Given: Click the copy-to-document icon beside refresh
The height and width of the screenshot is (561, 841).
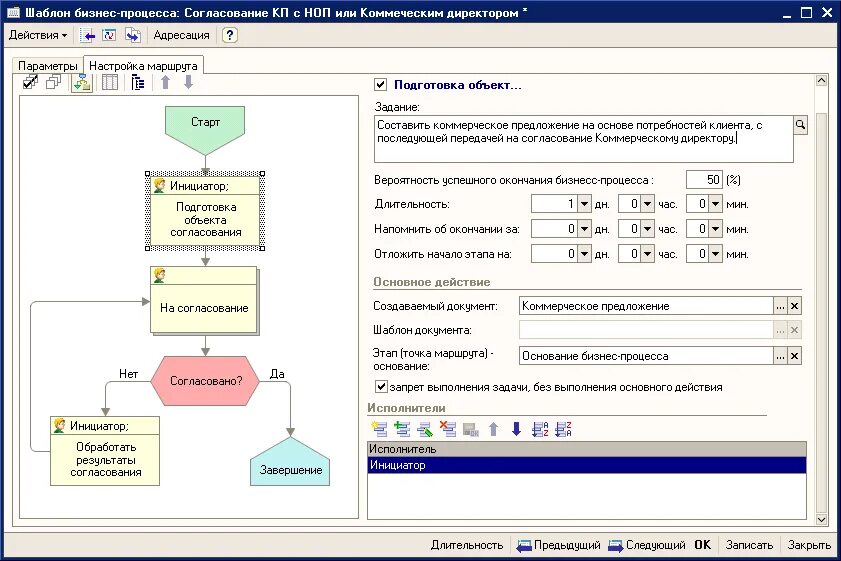Looking at the screenshot, I should click(x=132, y=35).
